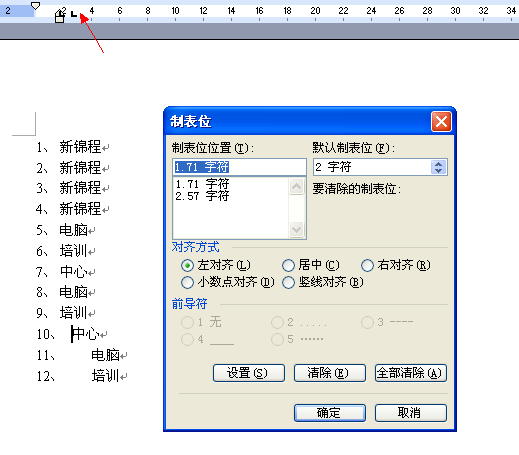519x455 pixels.
Task: Choose leader option 1 无
Action: pos(187,322)
